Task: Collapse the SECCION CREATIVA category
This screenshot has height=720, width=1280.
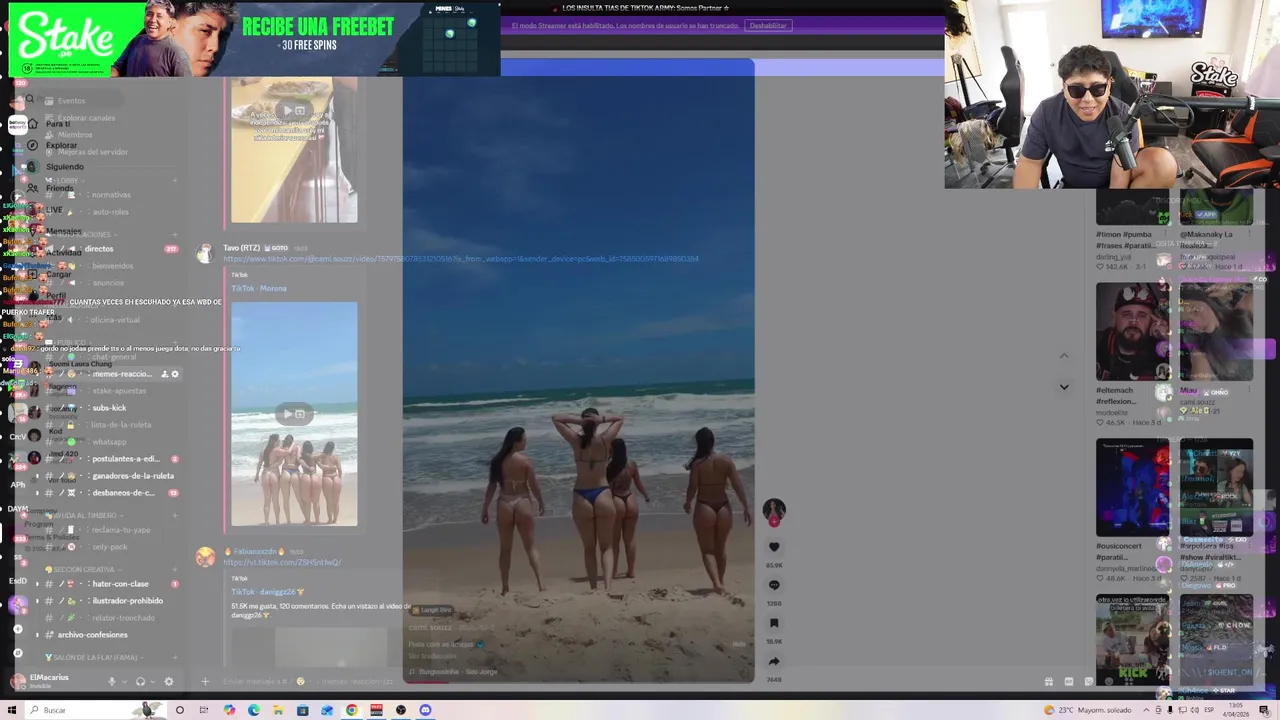Action: click(85, 569)
